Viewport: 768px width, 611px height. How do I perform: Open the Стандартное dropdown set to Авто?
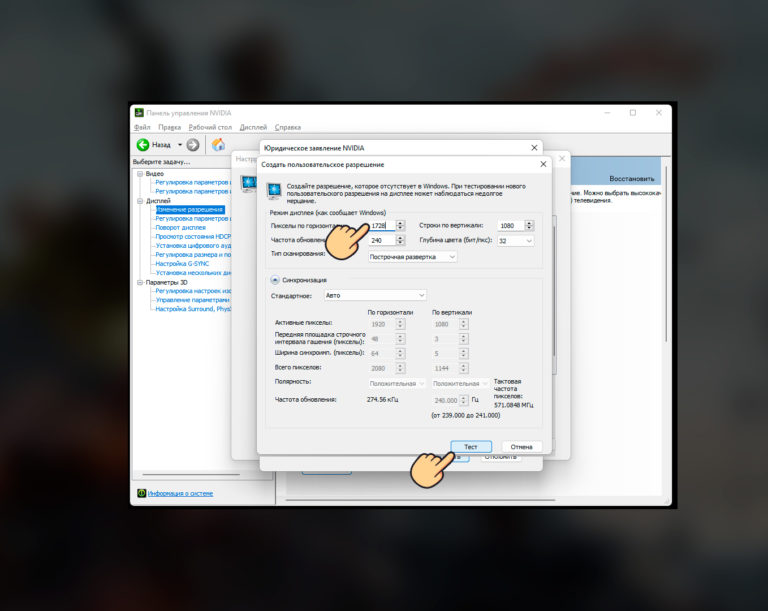[375, 295]
